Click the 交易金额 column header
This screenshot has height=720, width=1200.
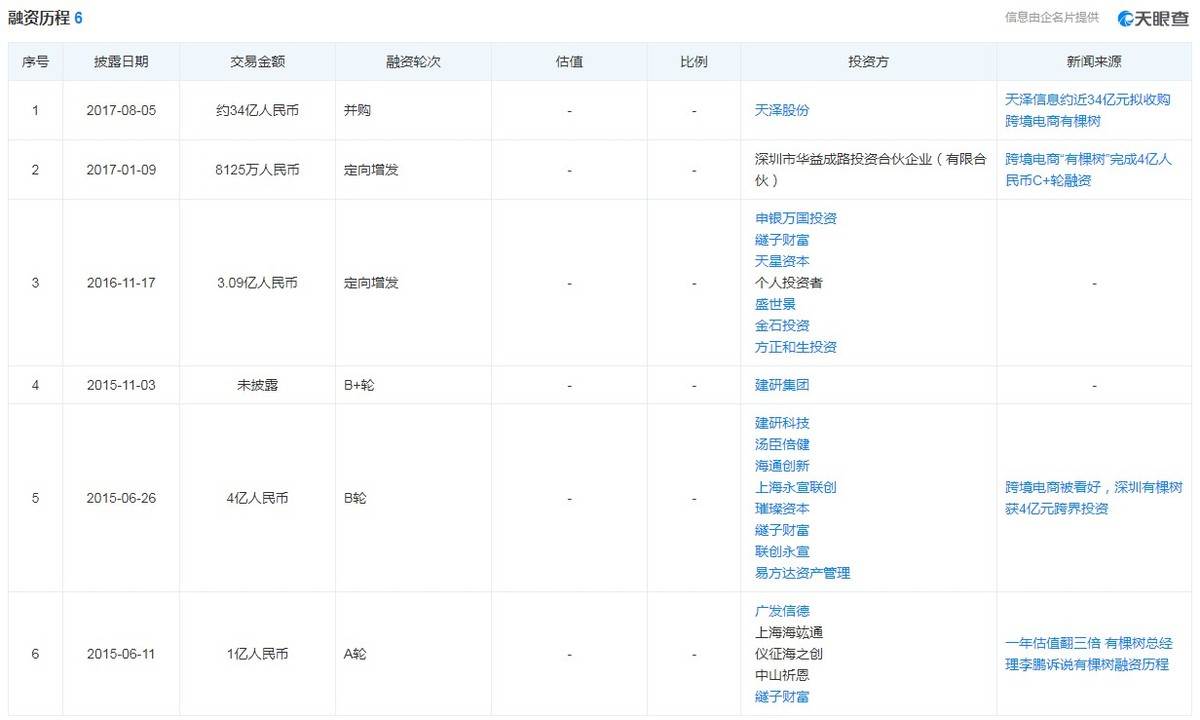pyautogui.click(x=257, y=62)
